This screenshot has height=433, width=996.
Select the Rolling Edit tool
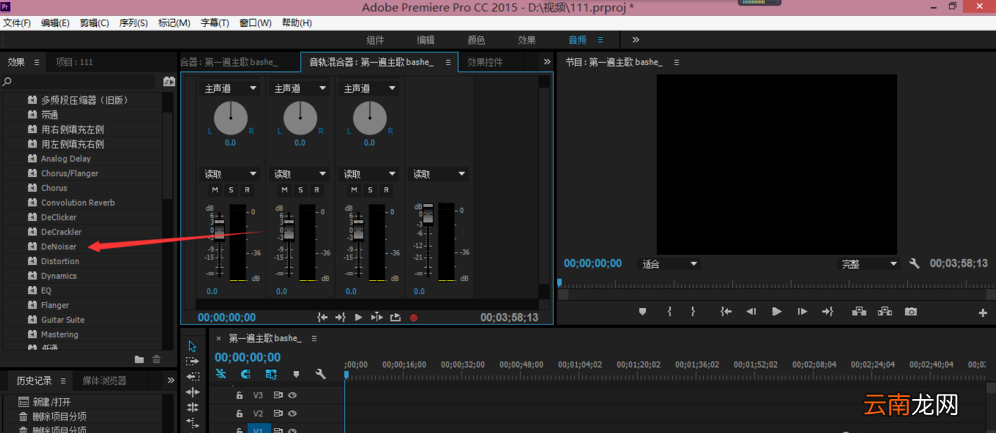tap(192, 407)
